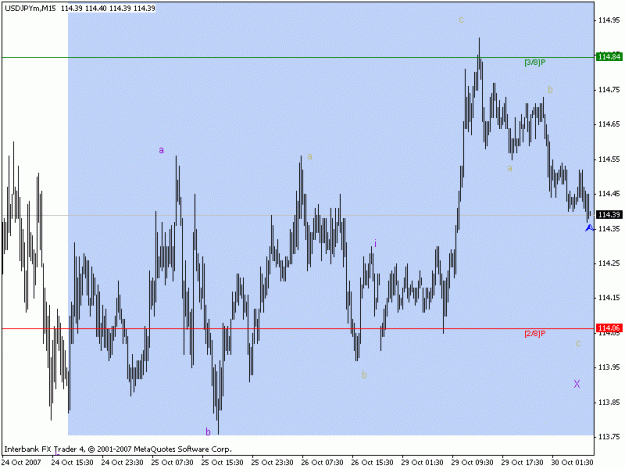The width and height of the screenshot is (625, 469).
Task: Select the purple 'b' wave label at chart bottom
Action: (208, 432)
